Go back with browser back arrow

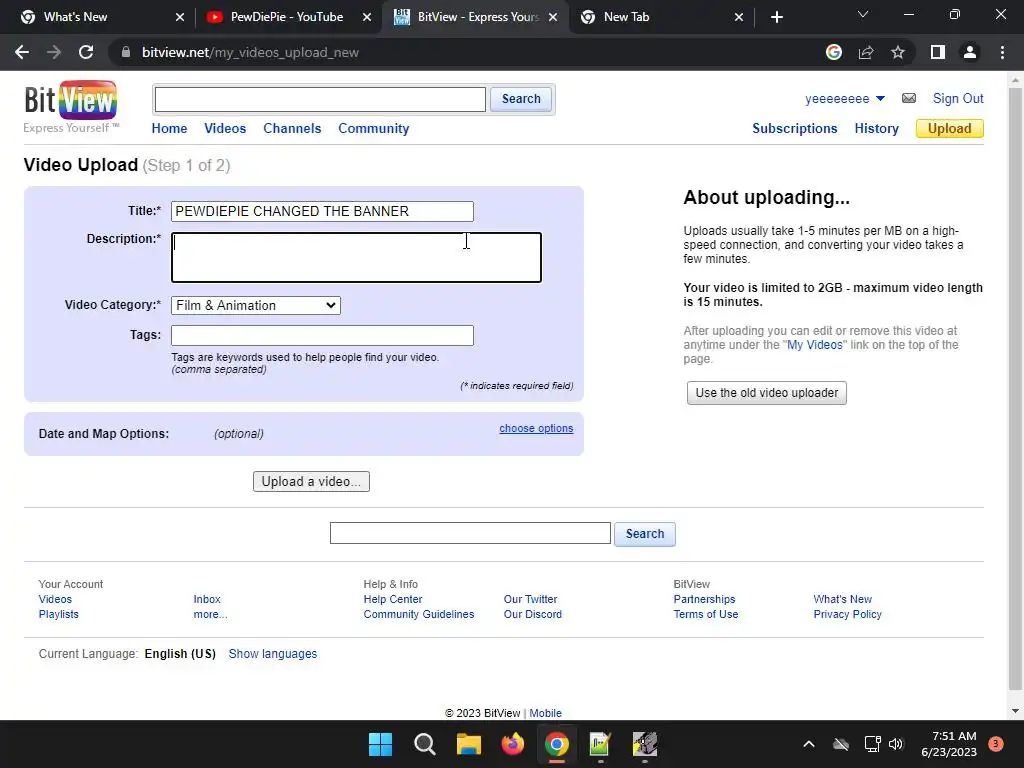tap(22, 52)
